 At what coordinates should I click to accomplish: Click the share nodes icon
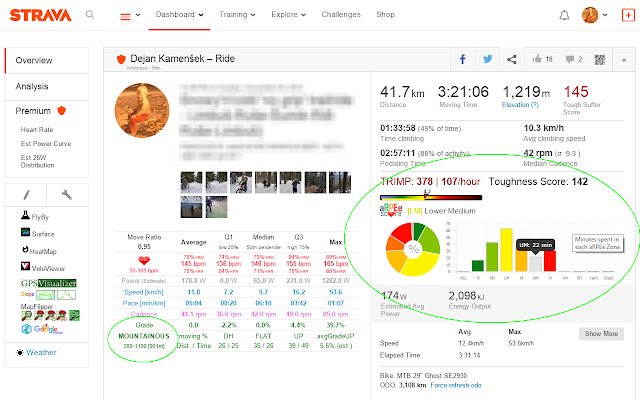(511, 60)
